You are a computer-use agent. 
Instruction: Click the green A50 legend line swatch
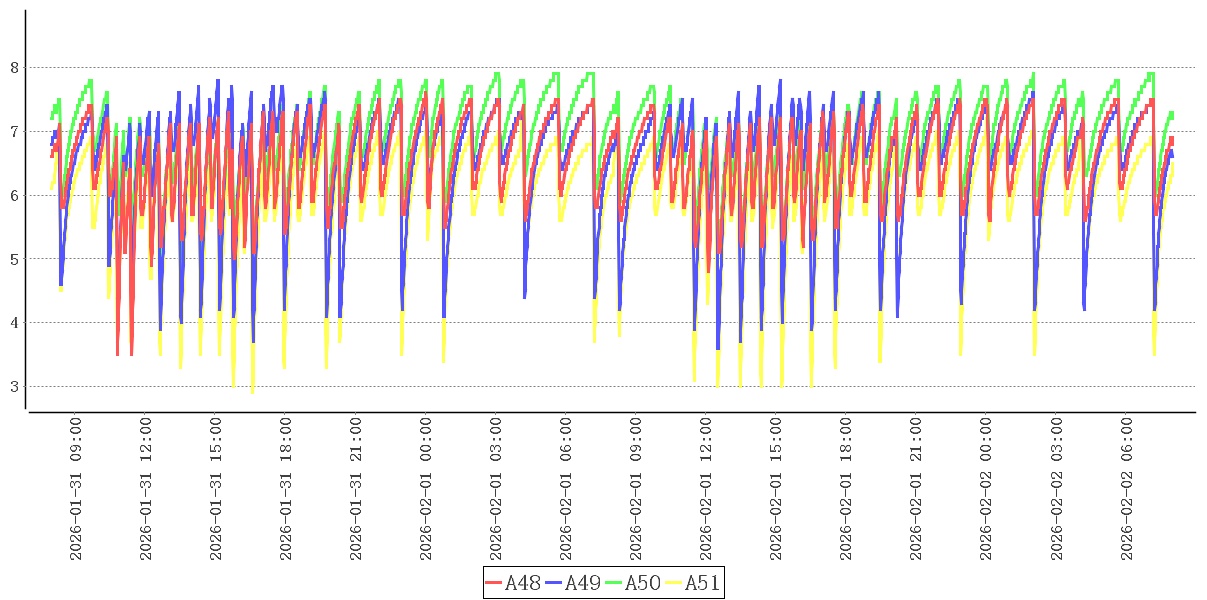click(613, 583)
